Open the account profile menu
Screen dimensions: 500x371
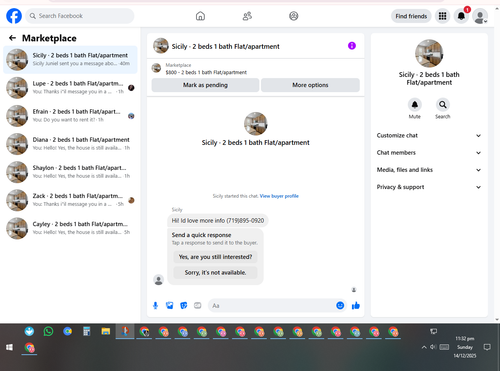click(480, 16)
